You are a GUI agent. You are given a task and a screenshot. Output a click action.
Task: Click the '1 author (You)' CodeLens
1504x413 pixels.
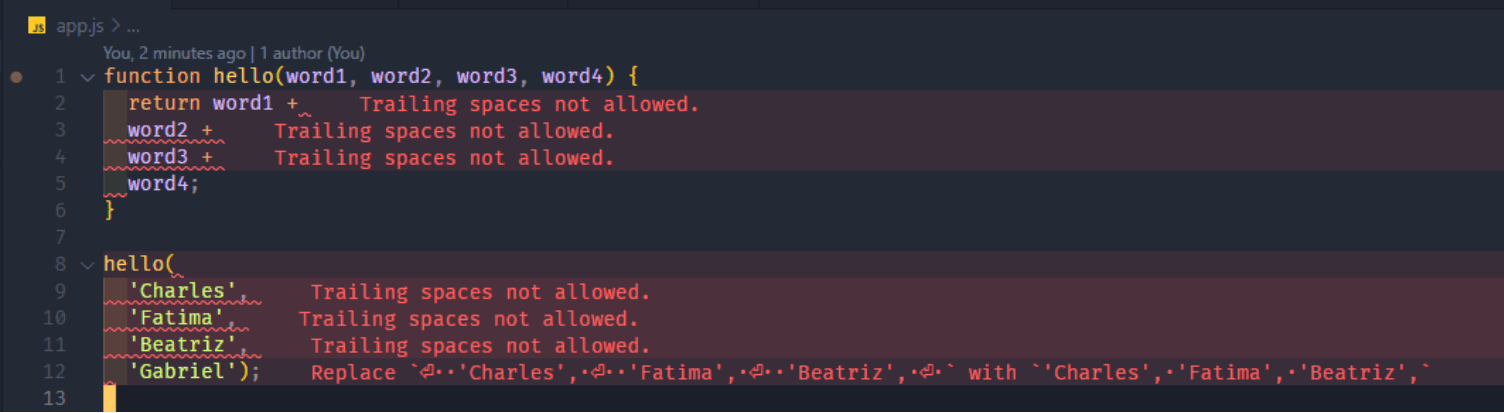pyautogui.click(x=312, y=53)
